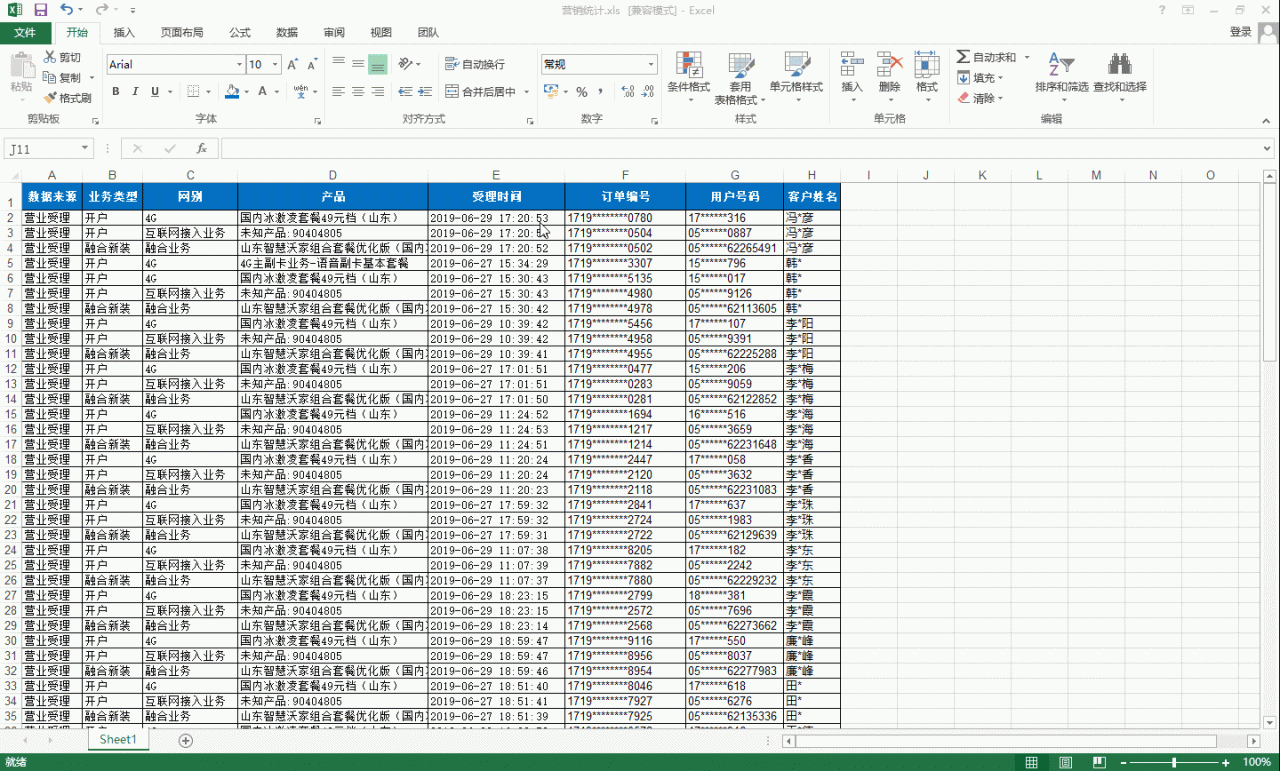Open the font name dropdown (Arial)
This screenshot has height=771, width=1280.
239,64
